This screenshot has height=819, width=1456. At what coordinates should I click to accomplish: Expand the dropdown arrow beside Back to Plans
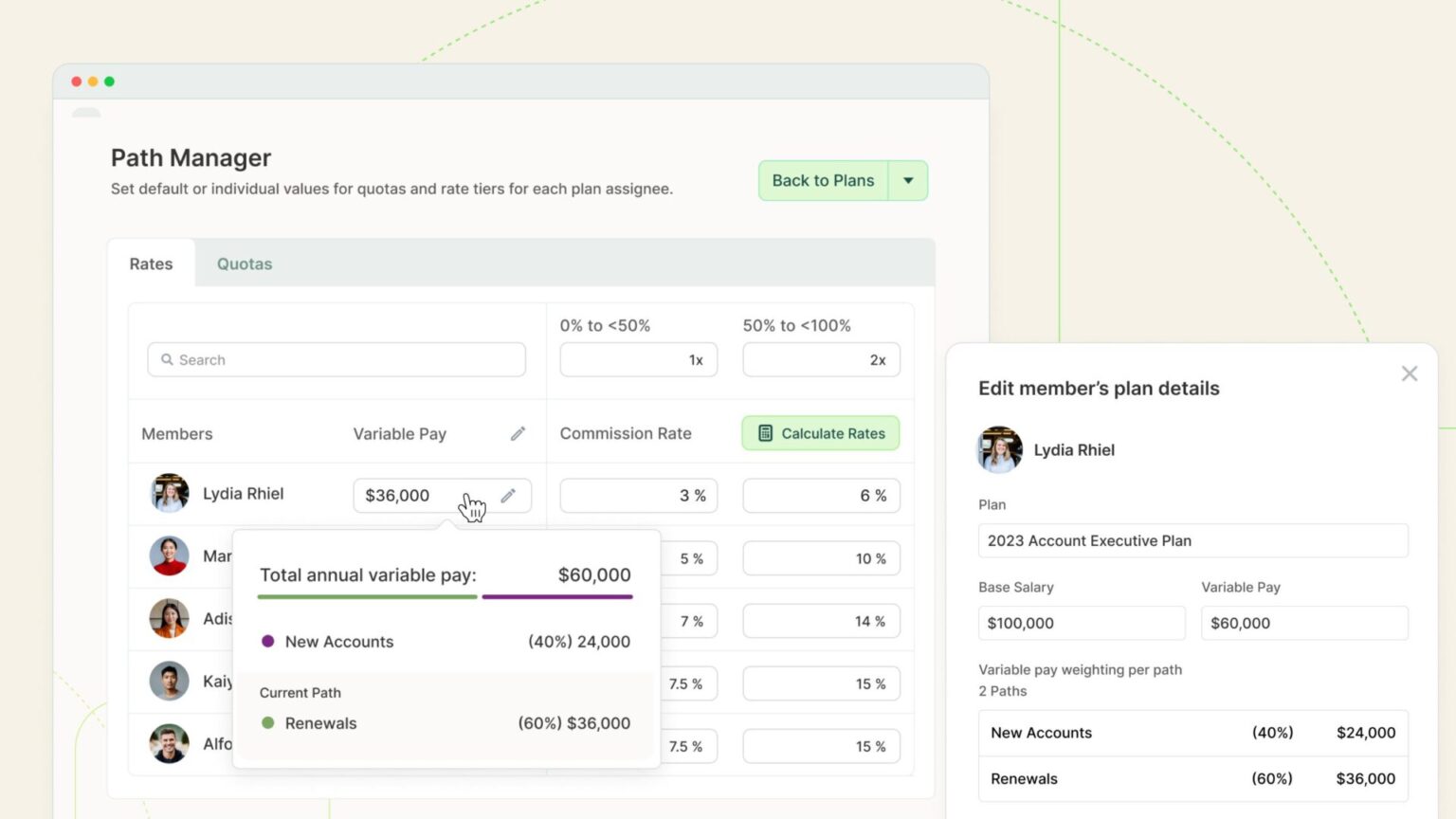coord(907,180)
